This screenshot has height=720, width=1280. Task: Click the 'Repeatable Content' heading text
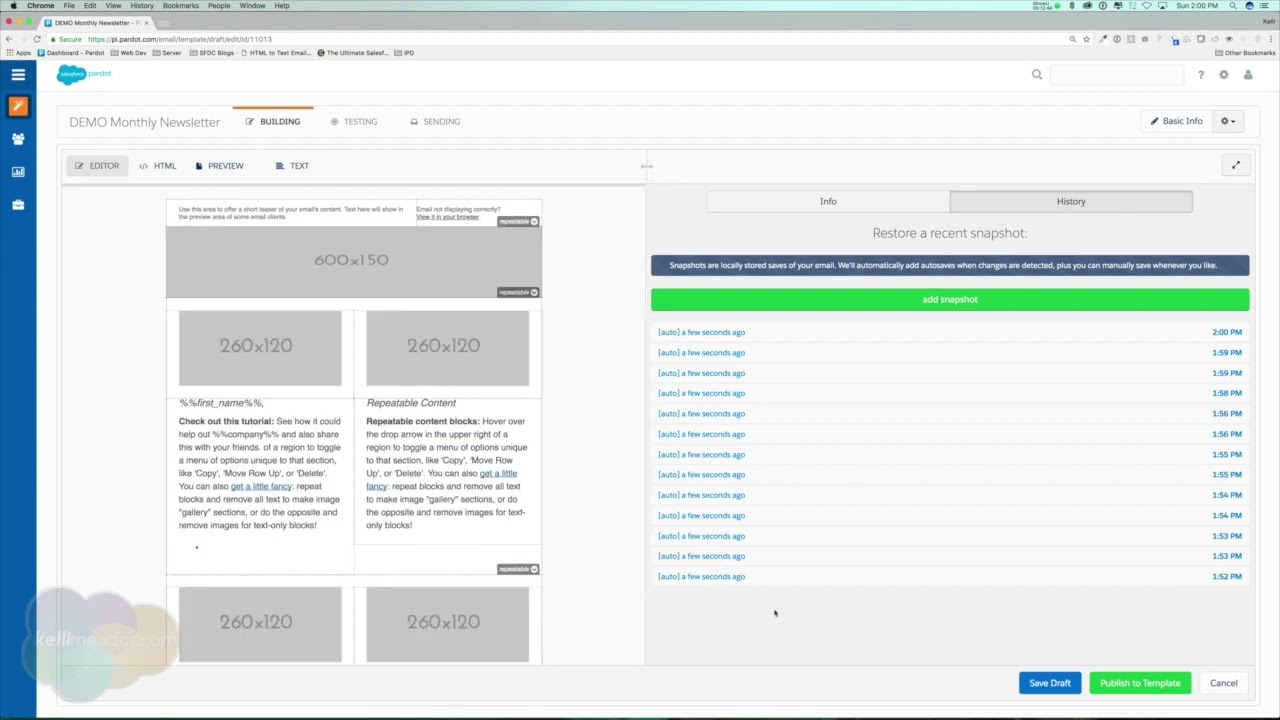coord(411,403)
